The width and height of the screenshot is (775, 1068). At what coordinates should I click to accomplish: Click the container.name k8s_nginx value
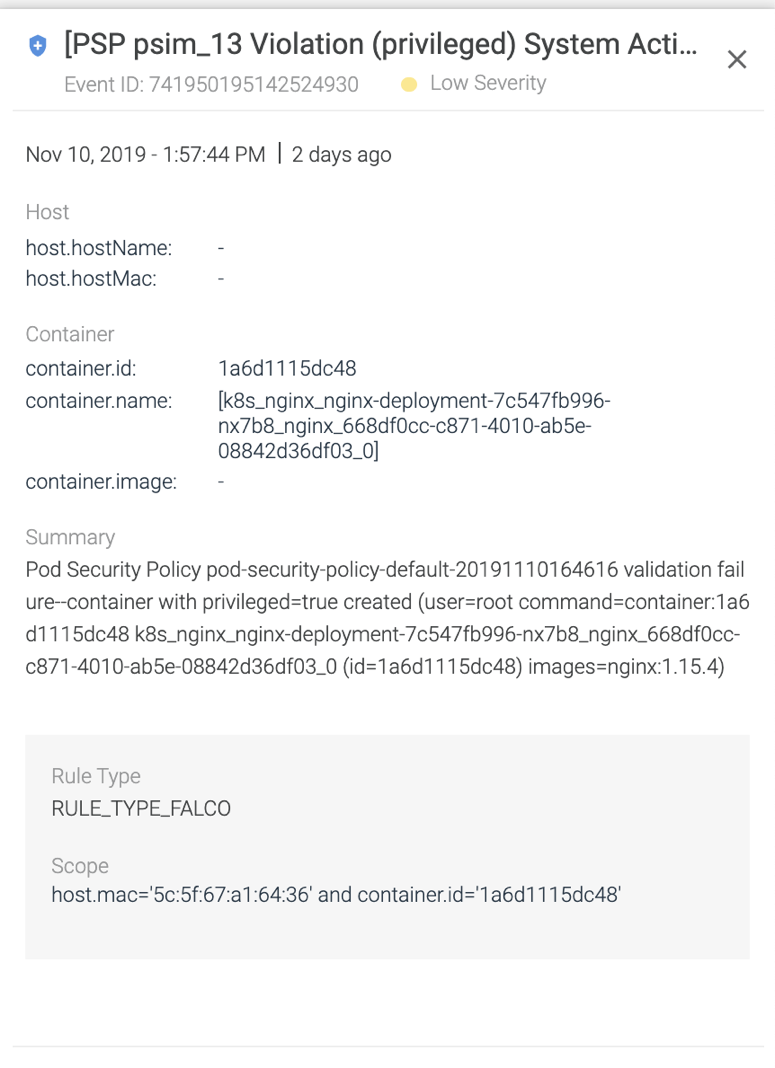[x=414, y=426]
